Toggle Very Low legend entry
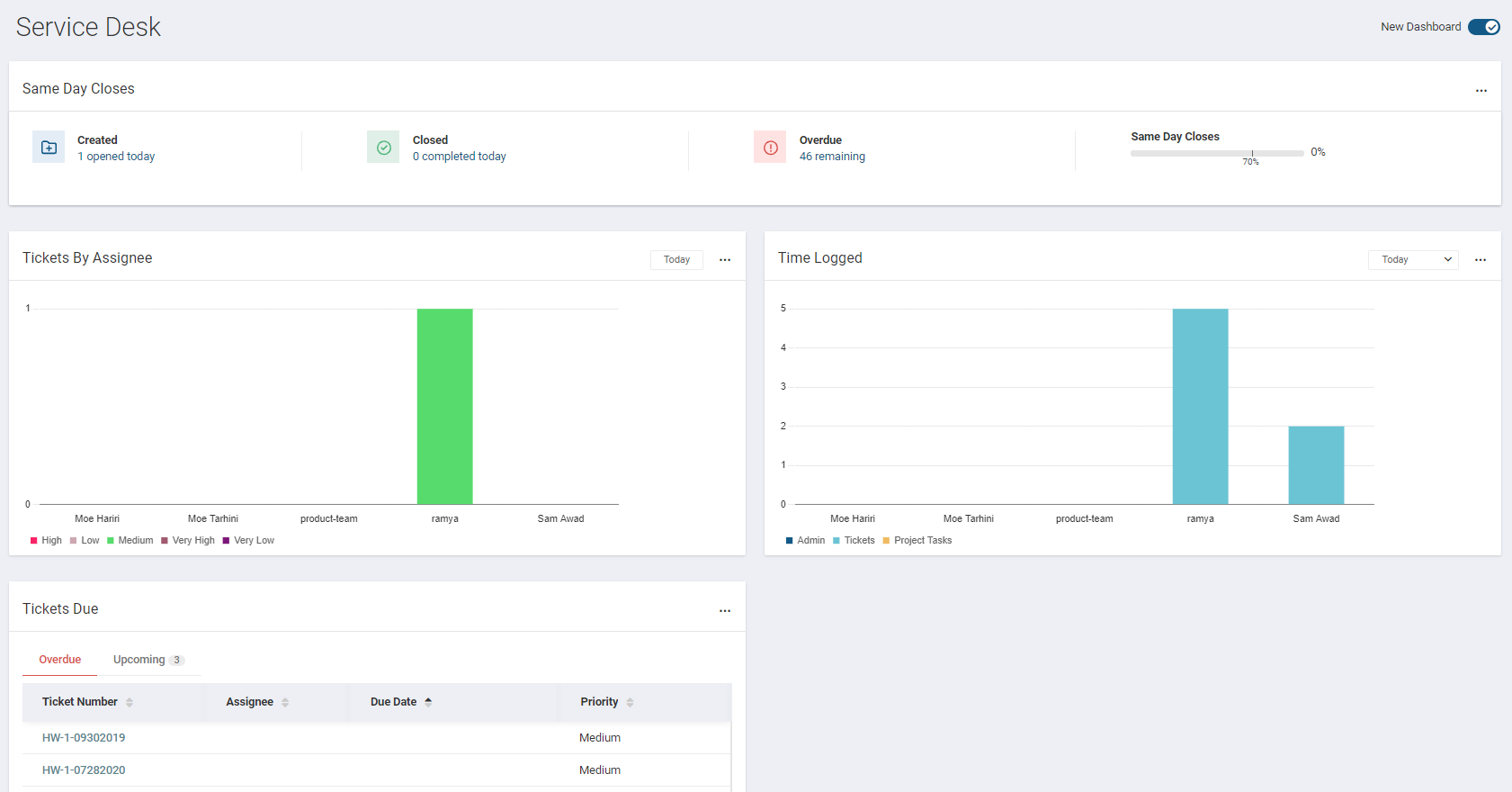This screenshot has width=1512, height=792. [248, 541]
